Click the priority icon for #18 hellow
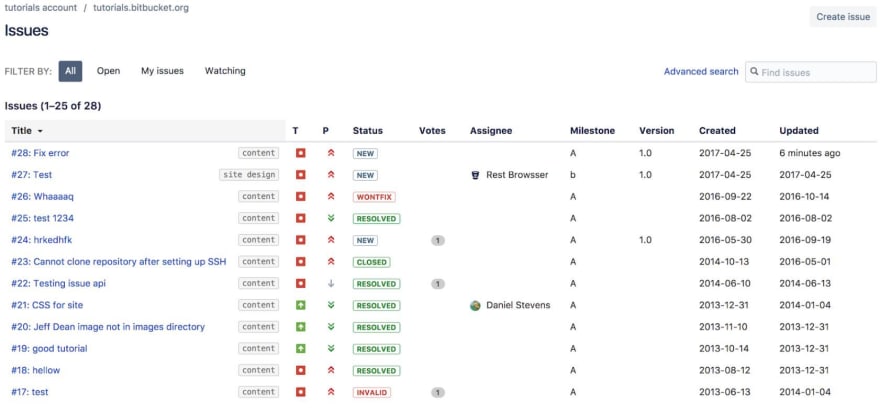This screenshot has height=412, width=880. (x=331, y=370)
